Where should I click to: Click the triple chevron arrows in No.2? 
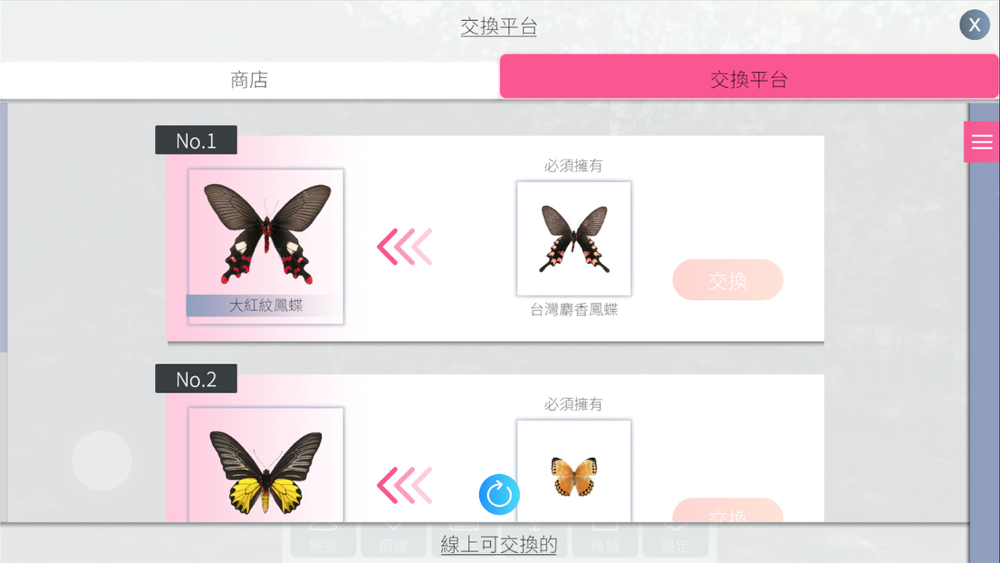(x=405, y=485)
